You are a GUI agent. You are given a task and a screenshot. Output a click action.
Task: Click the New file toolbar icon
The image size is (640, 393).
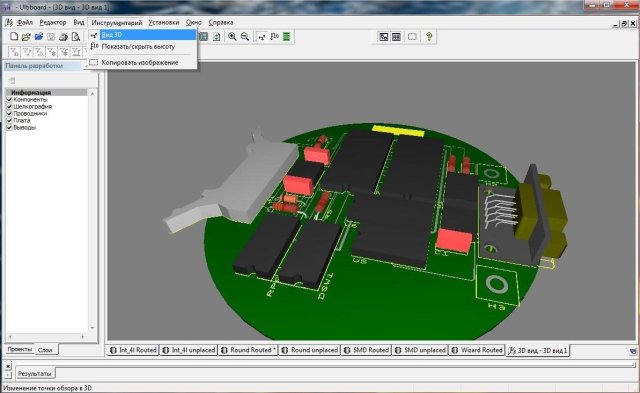tap(14, 37)
